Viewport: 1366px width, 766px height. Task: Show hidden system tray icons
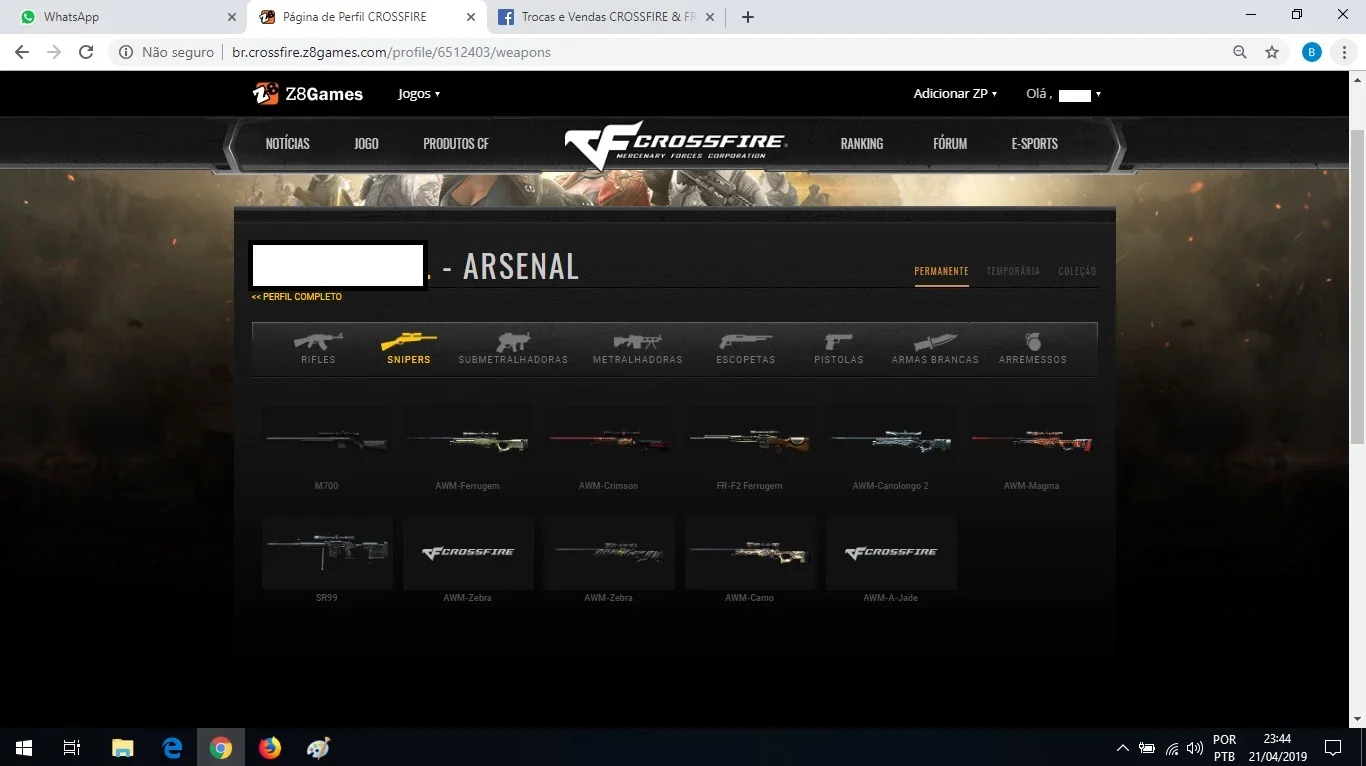coord(1122,748)
